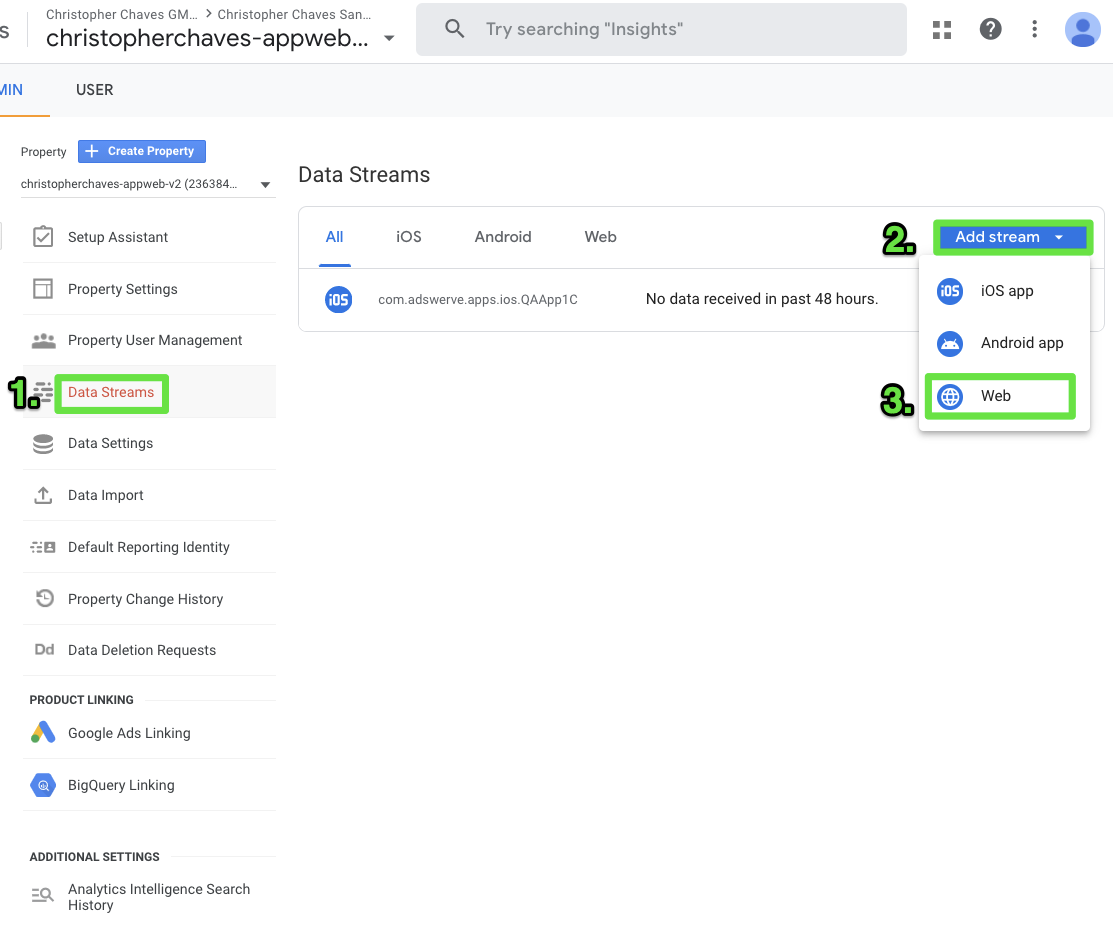The width and height of the screenshot is (1113, 929).
Task: Open Google Ads Linking
Action: (x=150, y=733)
